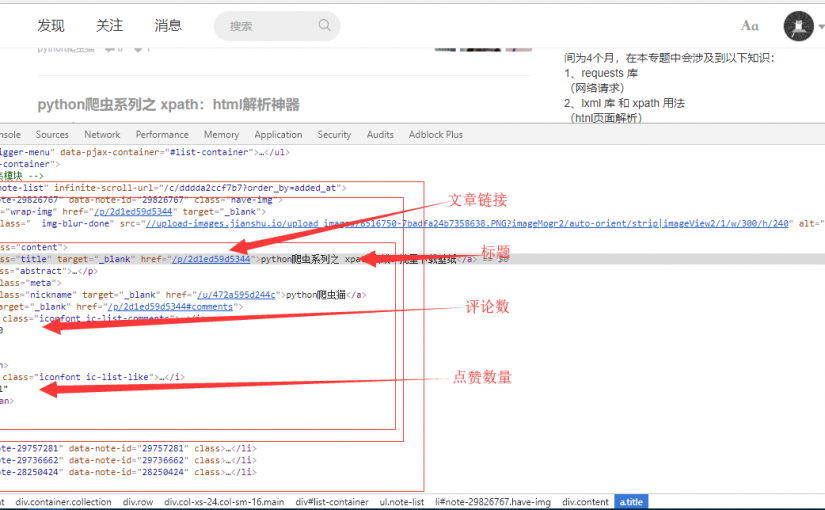The width and height of the screenshot is (825, 510).
Task: Open the Application devtools tab
Action: 278,134
